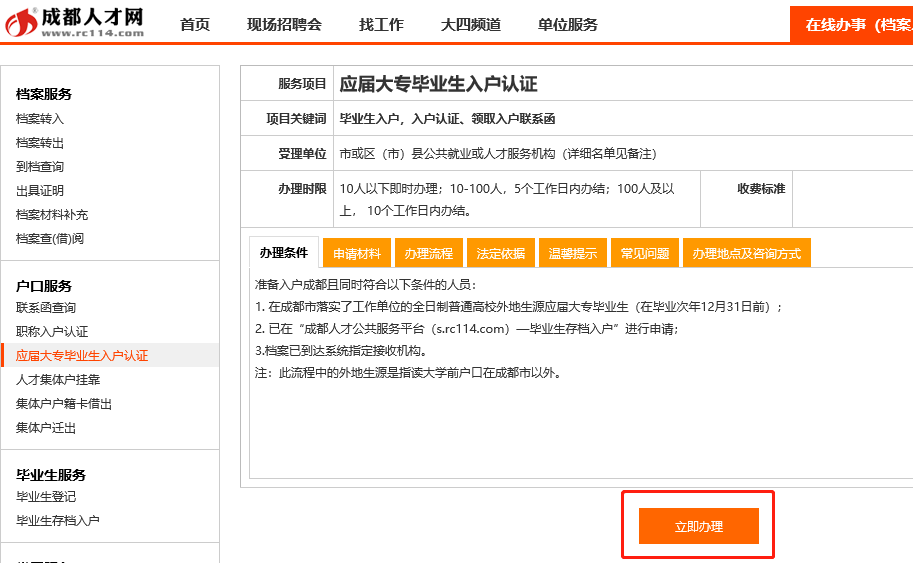Select the 办理条件 tab
Viewport: 913px width, 563px height.
[x=284, y=253]
